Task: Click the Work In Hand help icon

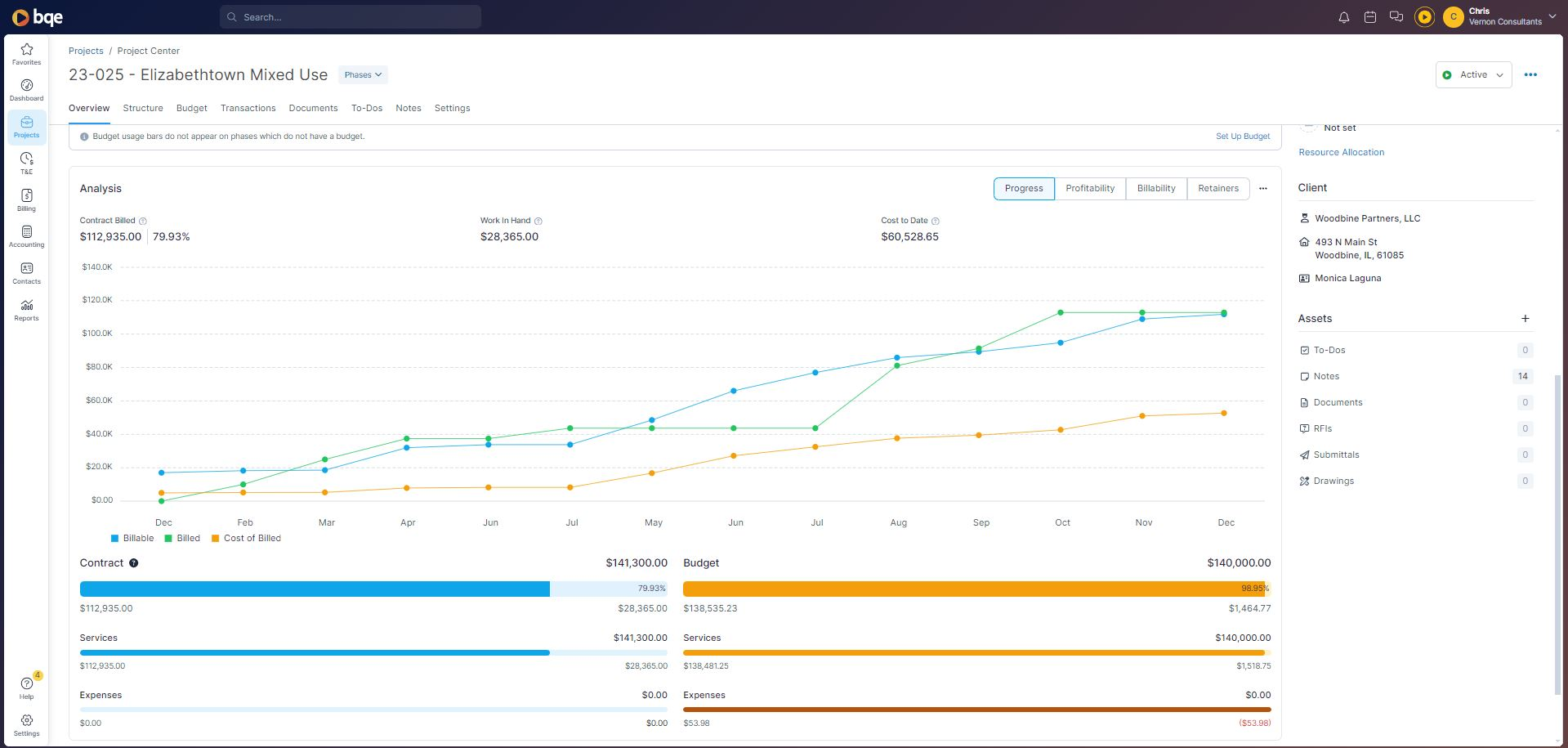Action: [x=538, y=221]
